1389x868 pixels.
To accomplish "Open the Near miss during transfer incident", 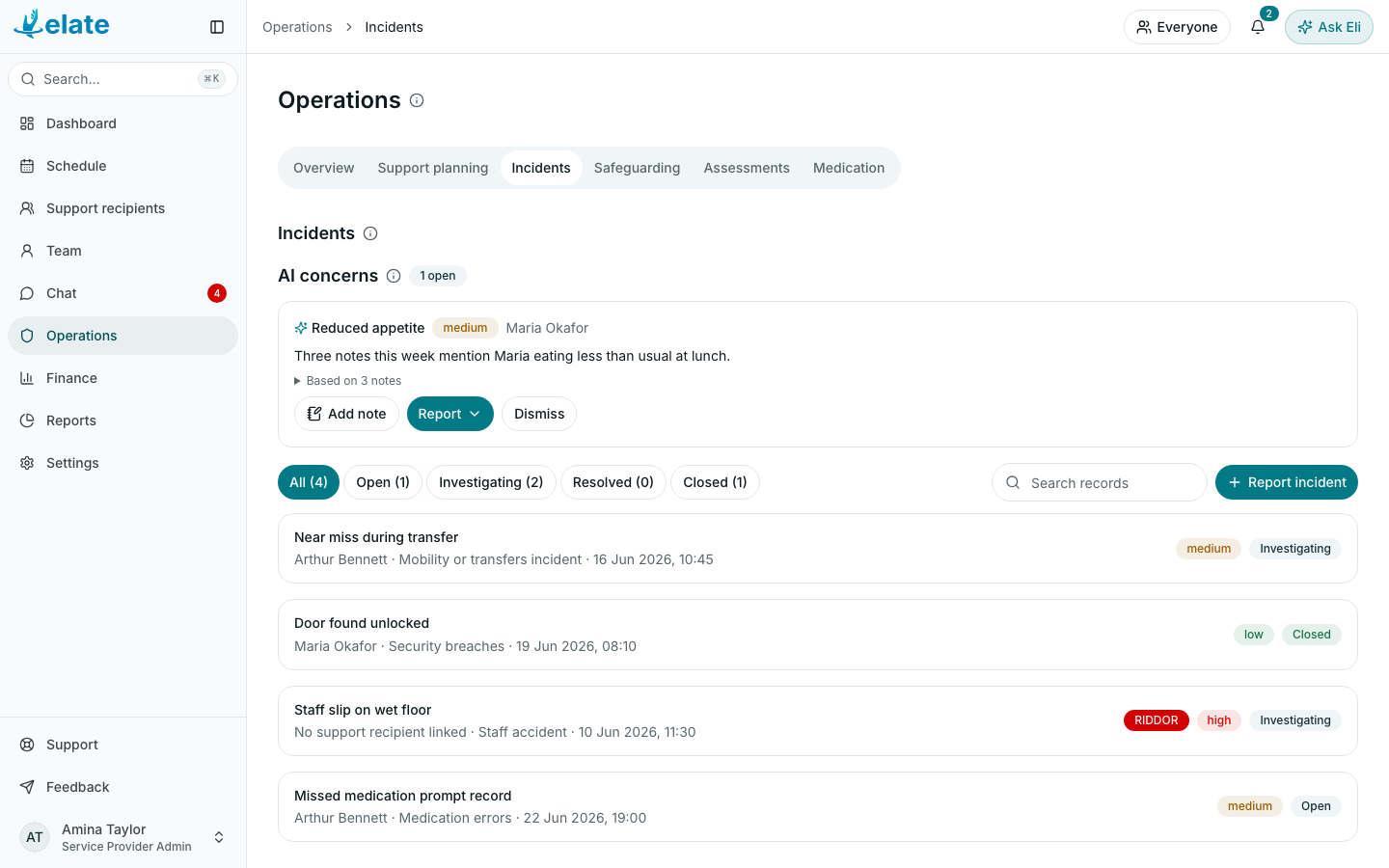I will [x=818, y=549].
